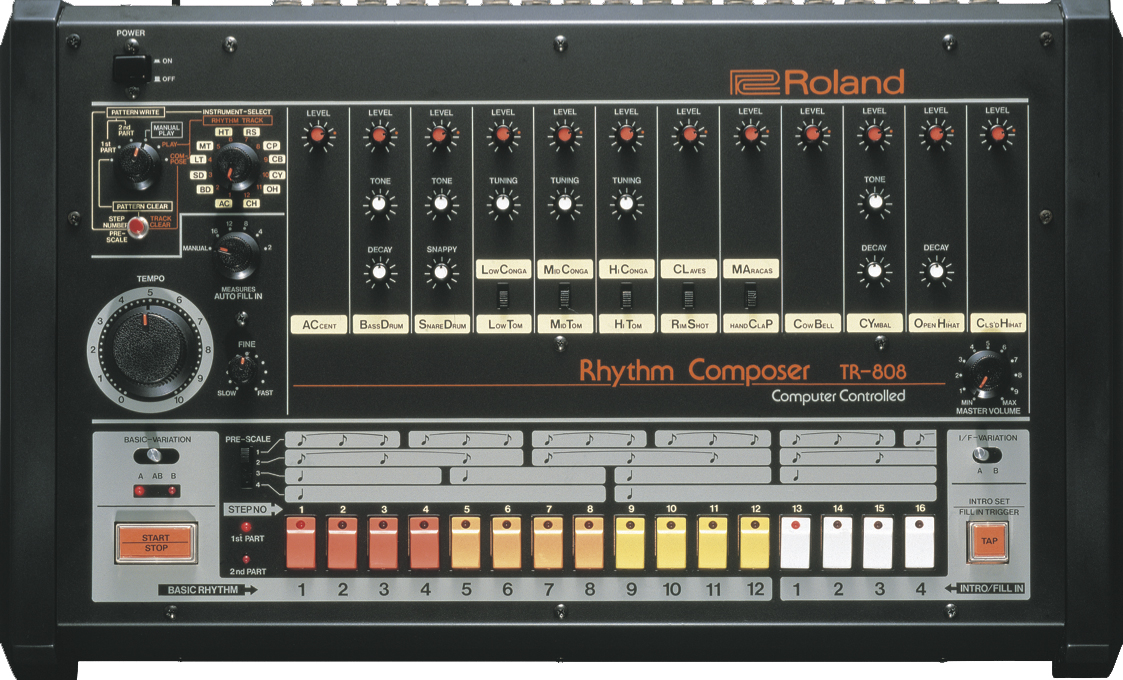Adjust the SnareDrum LEVEL knob

click(x=441, y=135)
